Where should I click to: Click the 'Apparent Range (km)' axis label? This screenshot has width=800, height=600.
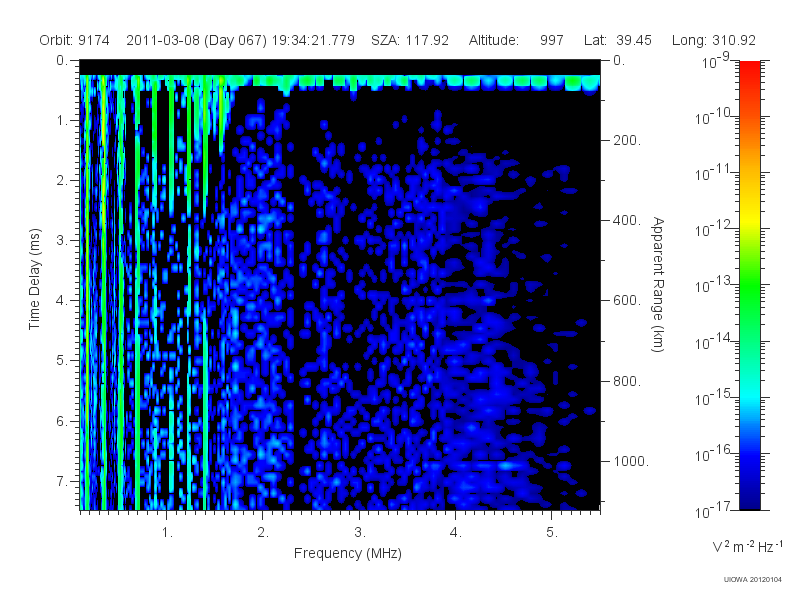(x=659, y=284)
